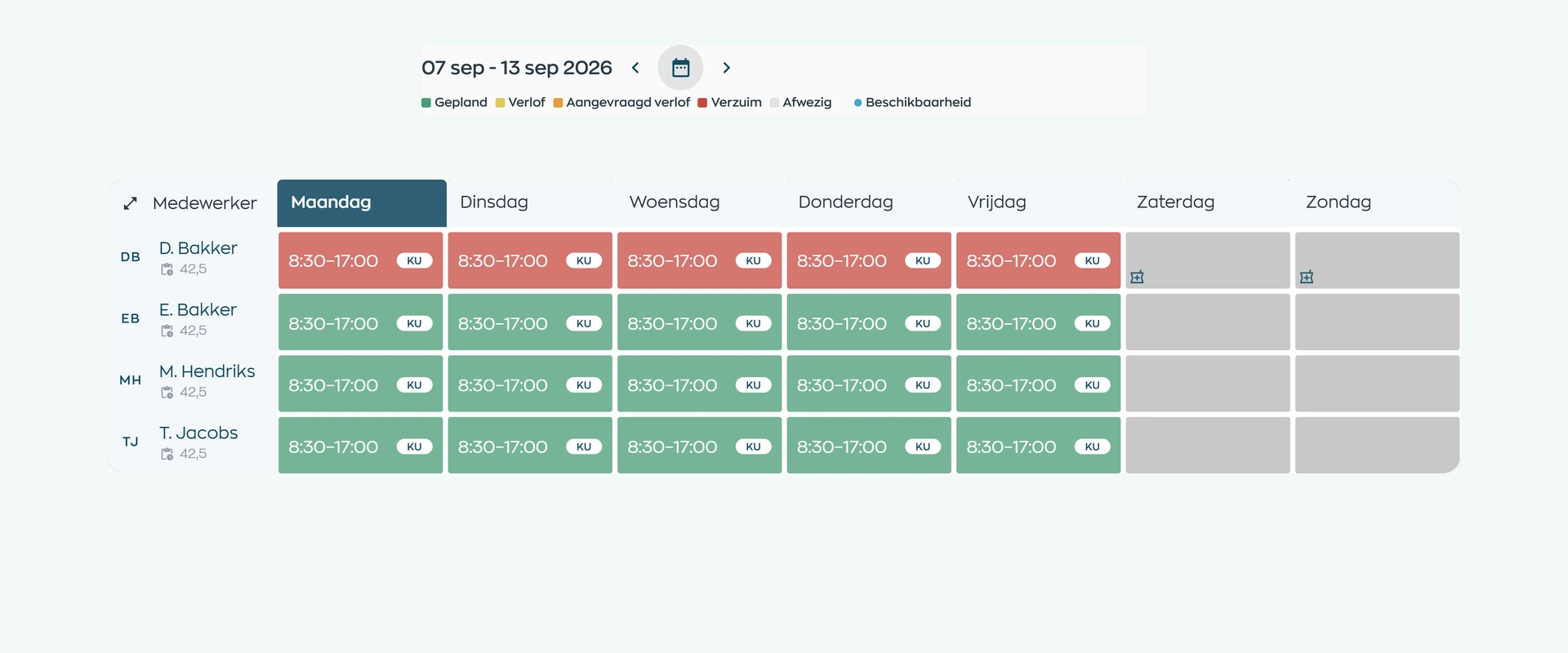
Task: Click contract hours icon under D. Bakker
Action: click(x=167, y=269)
